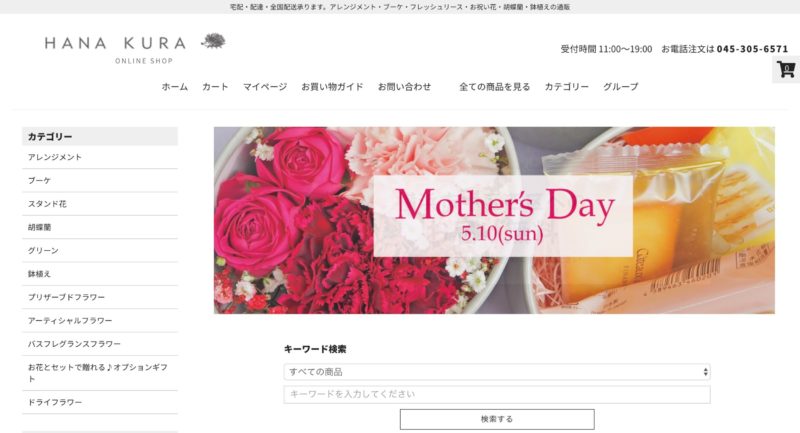Go to ホーム in the navigation
Image resolution: width=800 pixels, height=433 pixels.
pos(174,87)
